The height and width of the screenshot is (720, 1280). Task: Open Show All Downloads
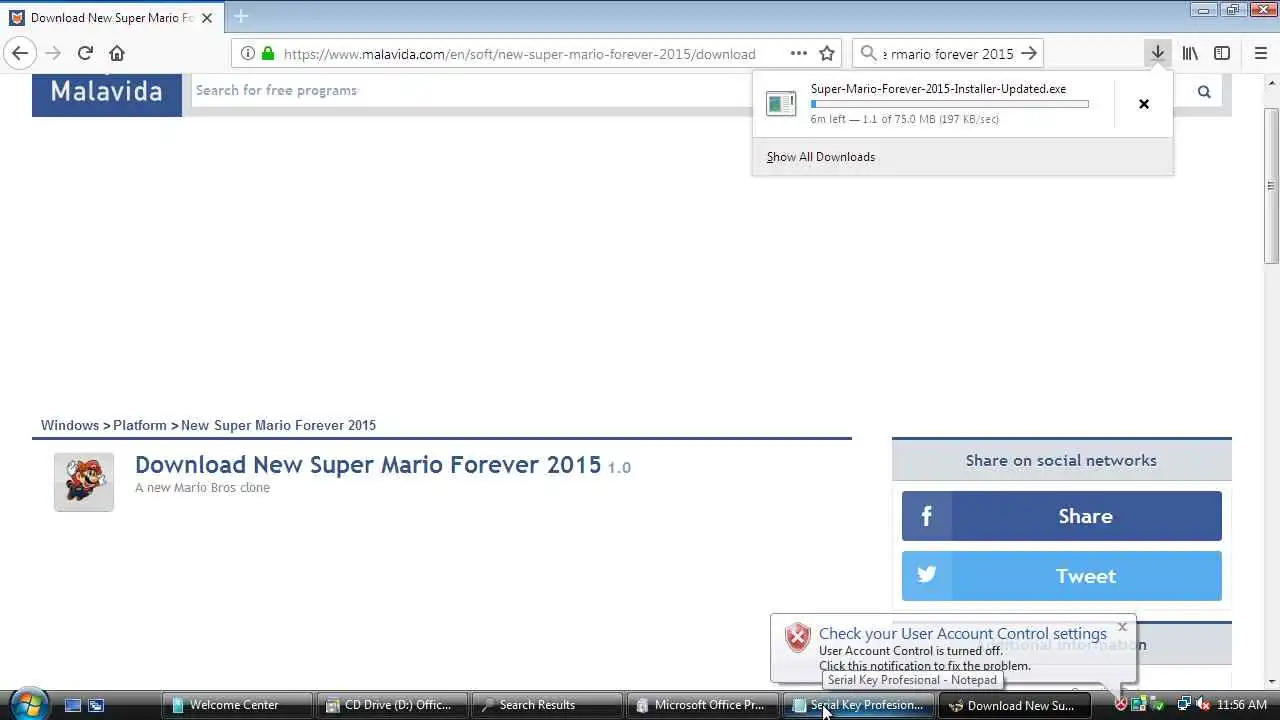tap(821, 157)
